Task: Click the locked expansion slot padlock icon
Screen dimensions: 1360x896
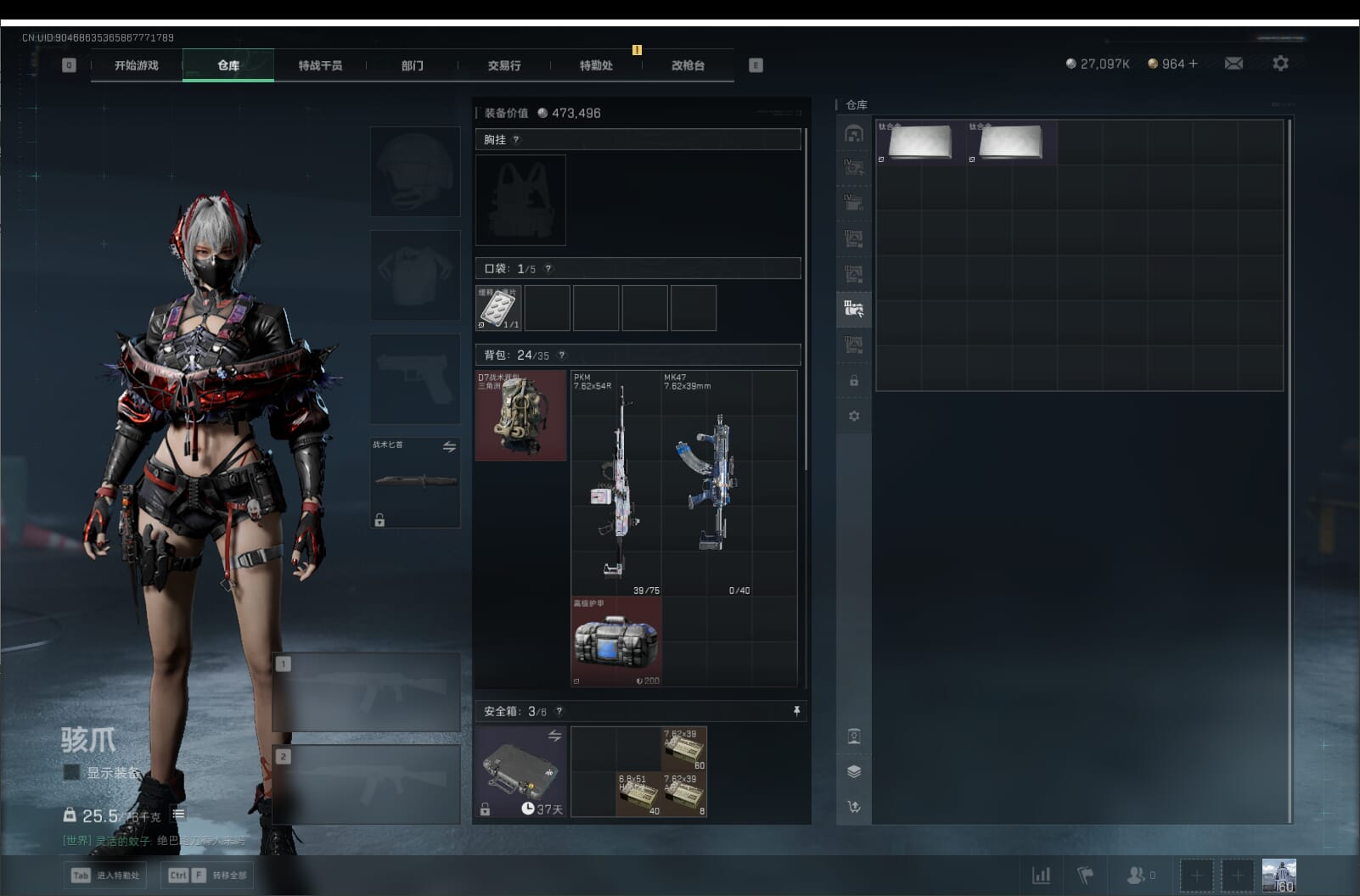Action: tap(854, 381)
